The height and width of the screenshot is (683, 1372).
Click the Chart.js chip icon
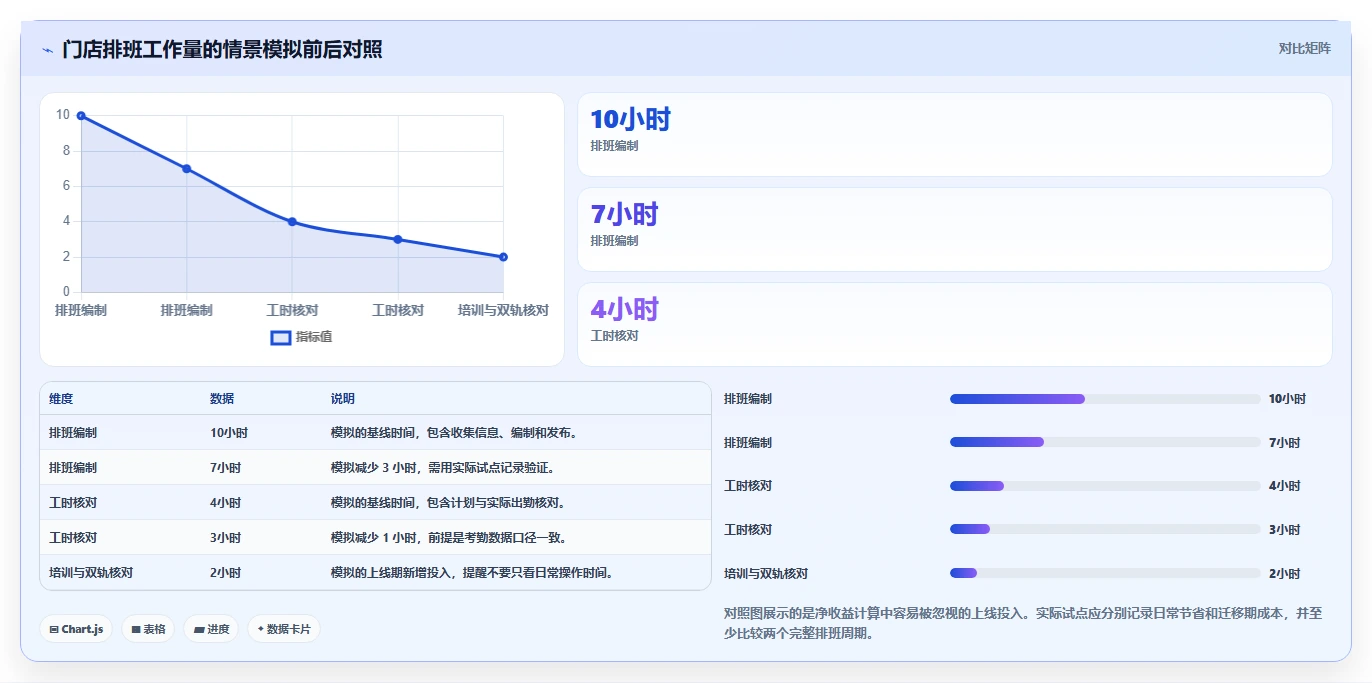(x=54, y=629)
